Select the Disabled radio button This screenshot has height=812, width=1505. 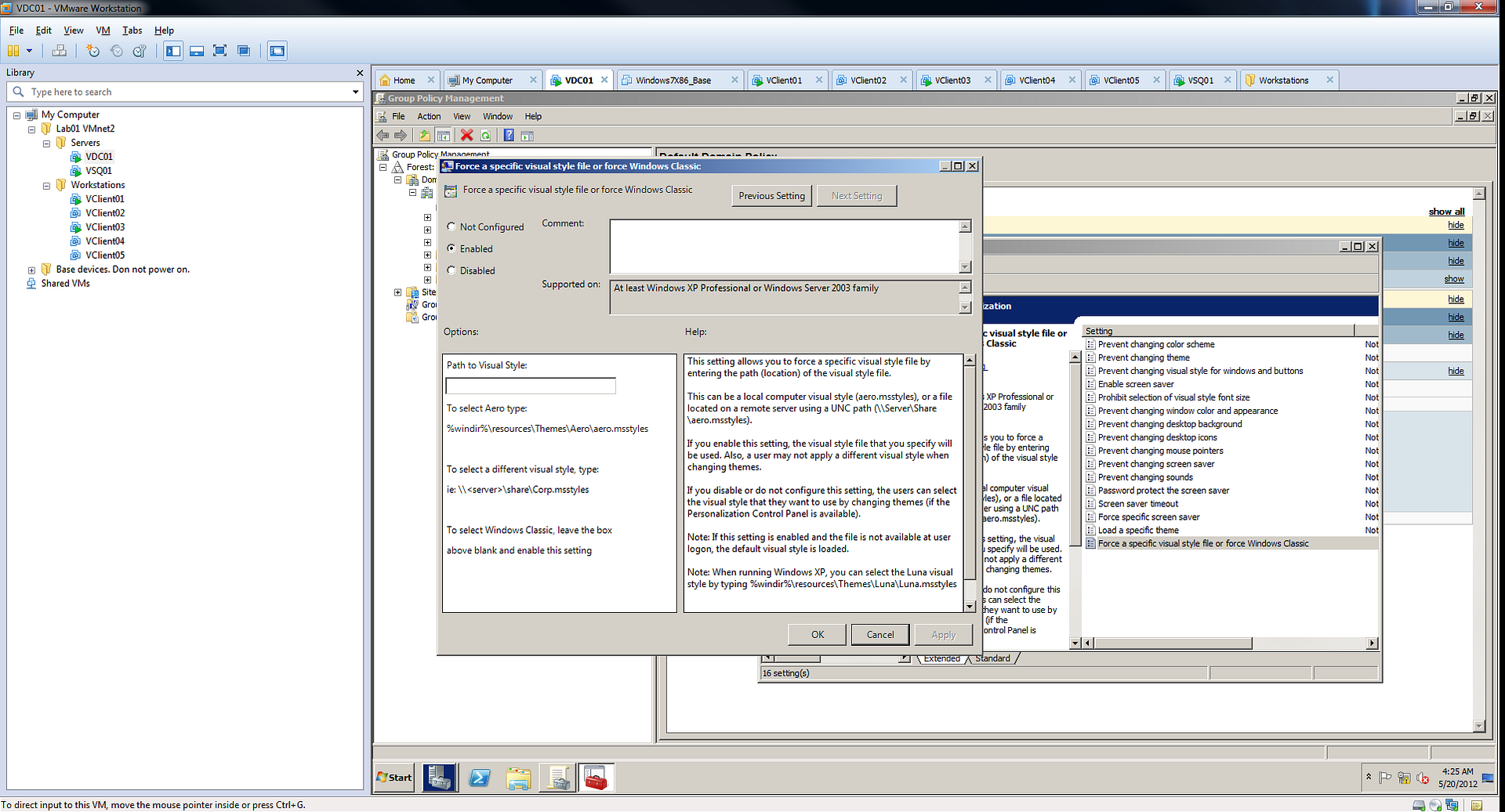coord(451,270)
